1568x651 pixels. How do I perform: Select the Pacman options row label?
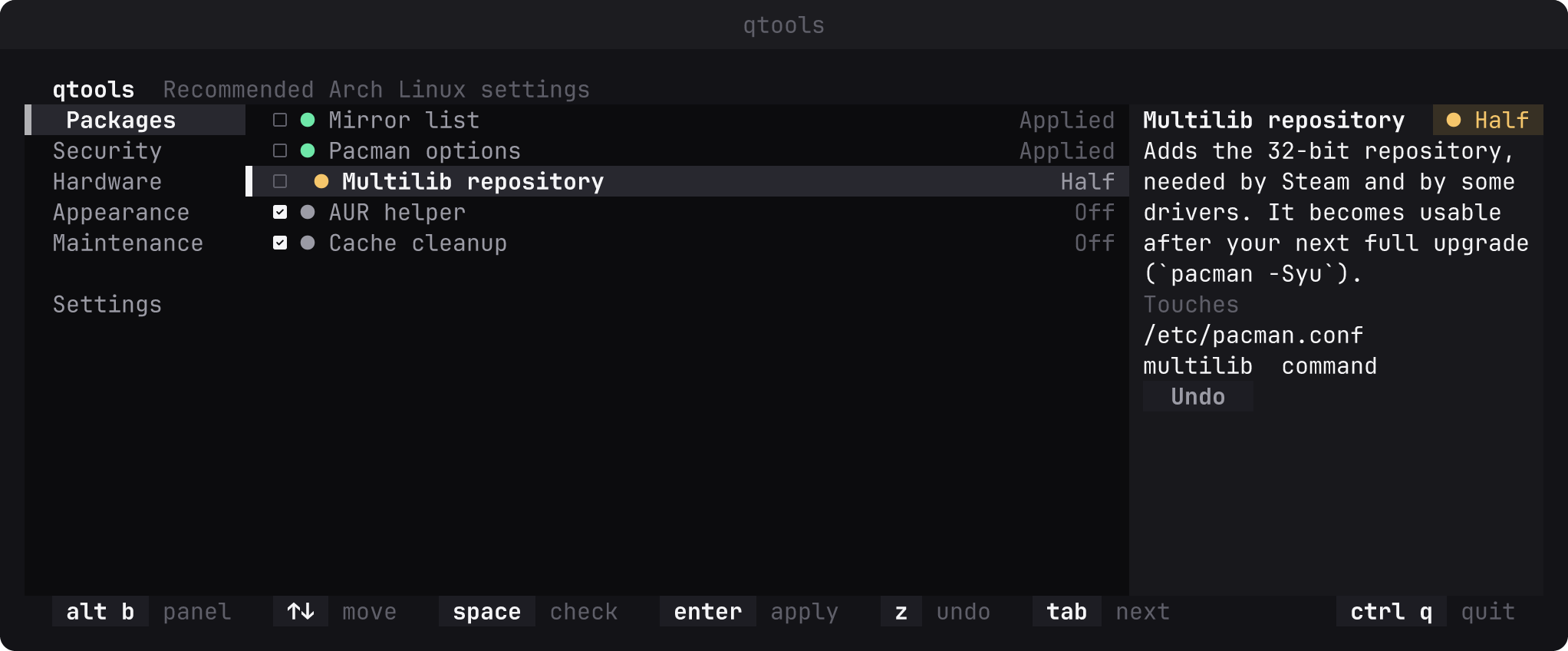(425, 150)
